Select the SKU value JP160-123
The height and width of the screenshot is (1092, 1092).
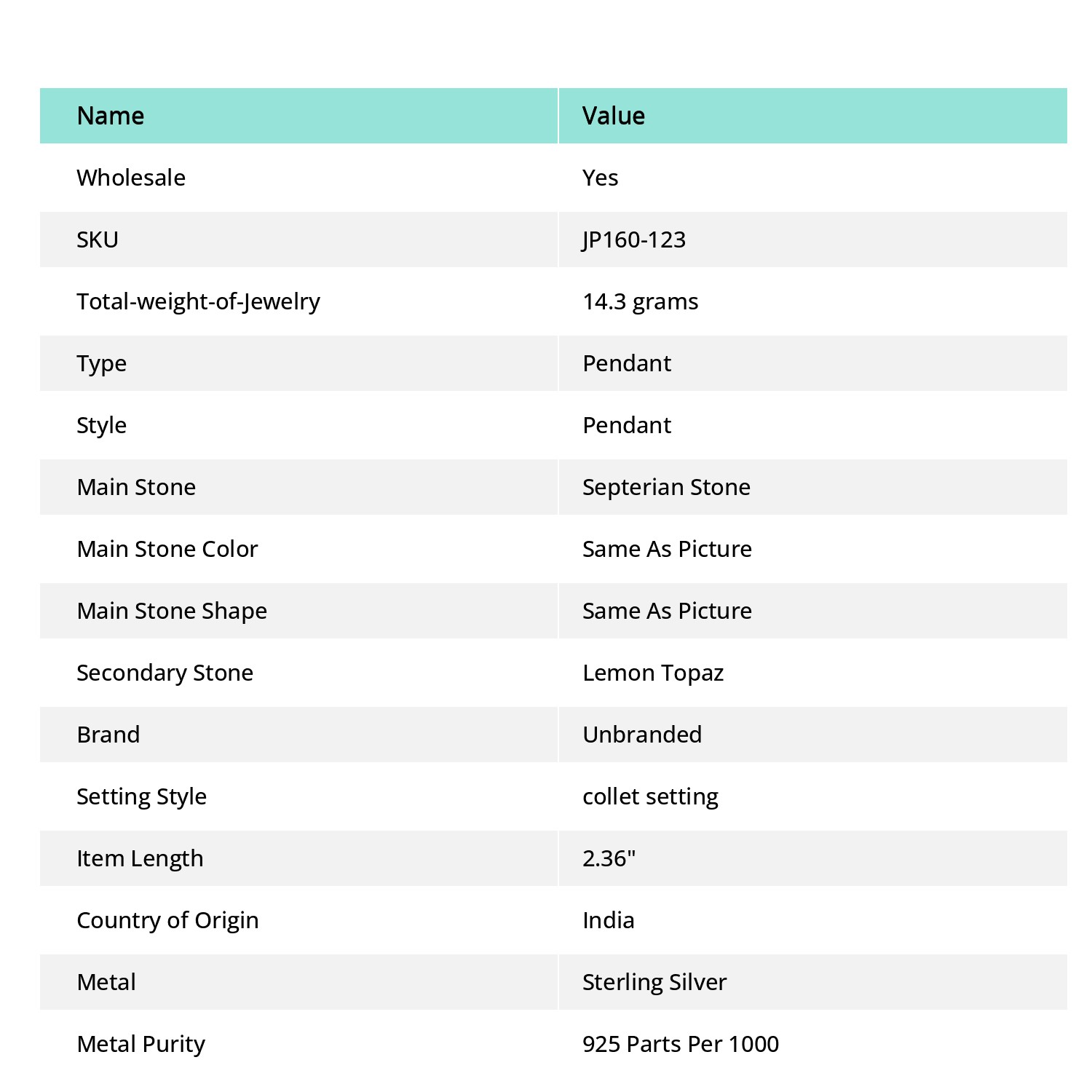click(634, 240)
